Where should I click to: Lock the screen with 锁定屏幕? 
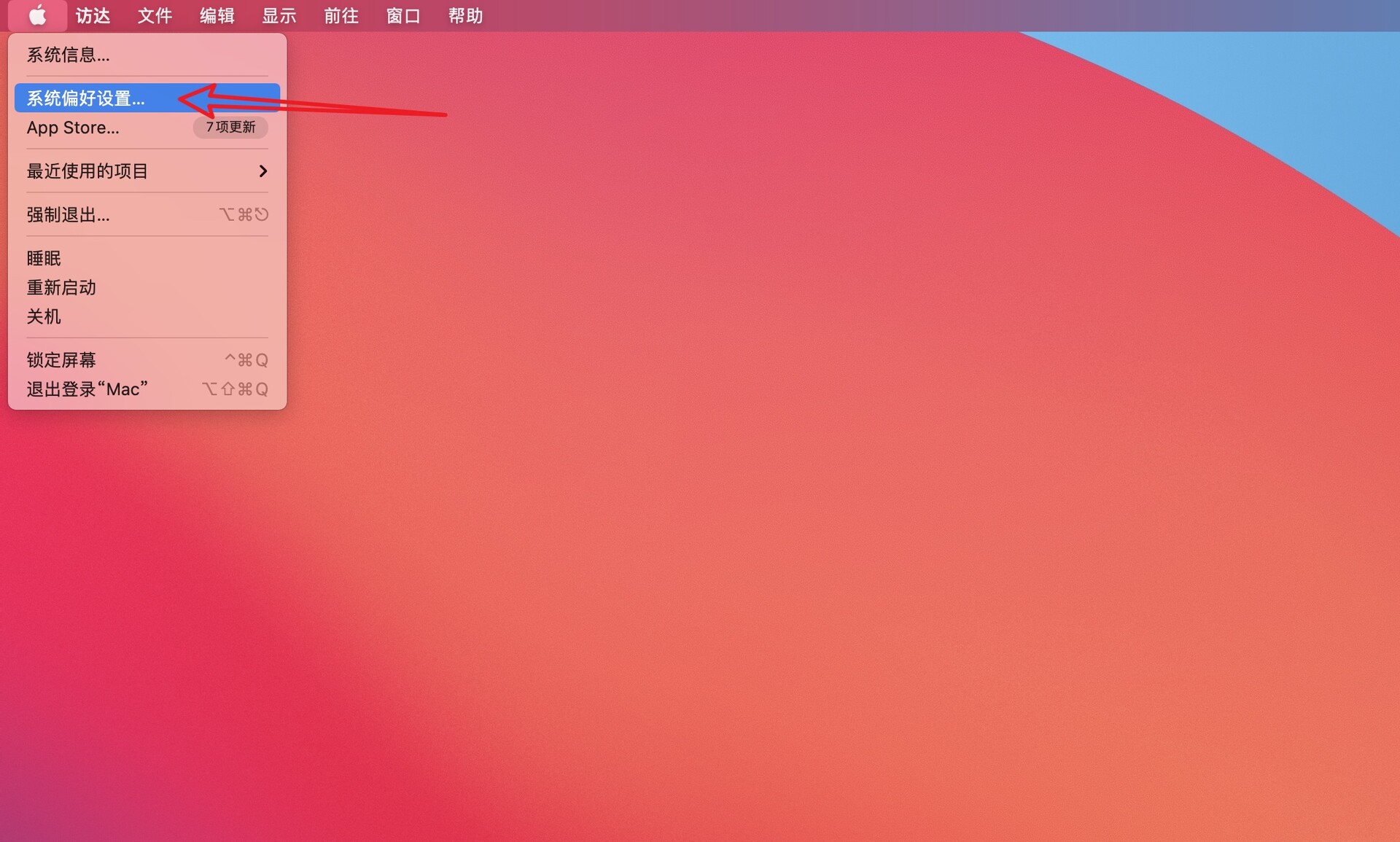tap(61, 360)
